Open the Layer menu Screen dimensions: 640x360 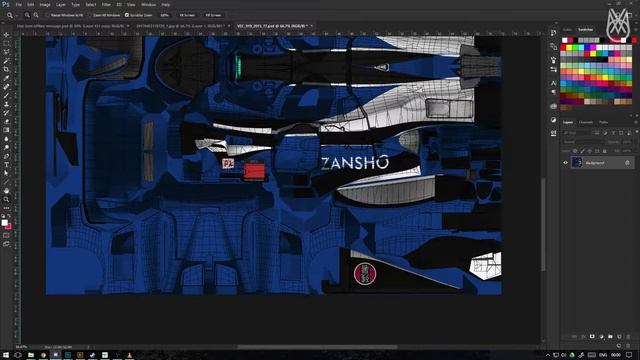coord(60,4)
